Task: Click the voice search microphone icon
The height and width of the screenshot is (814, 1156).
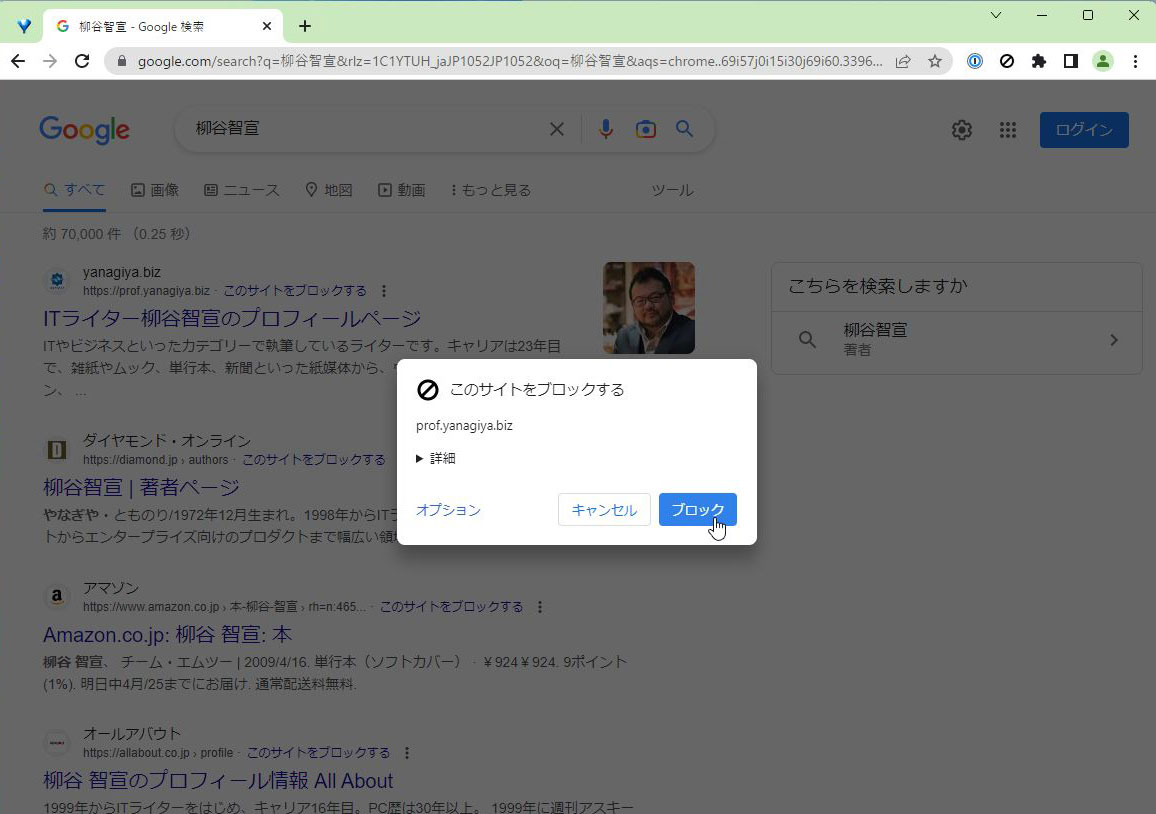Action: (x=605, y=129)
